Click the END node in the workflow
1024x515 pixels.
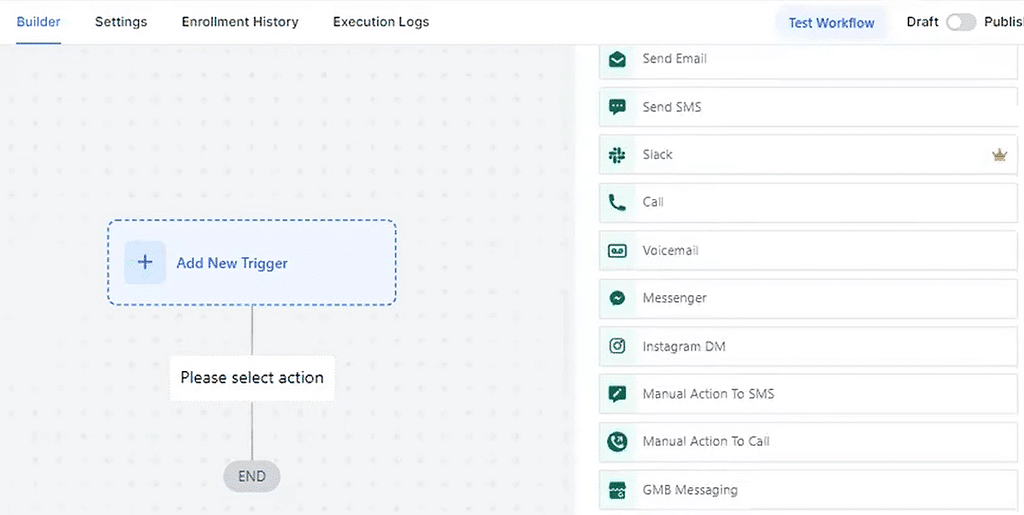click(x=252, y=476)
